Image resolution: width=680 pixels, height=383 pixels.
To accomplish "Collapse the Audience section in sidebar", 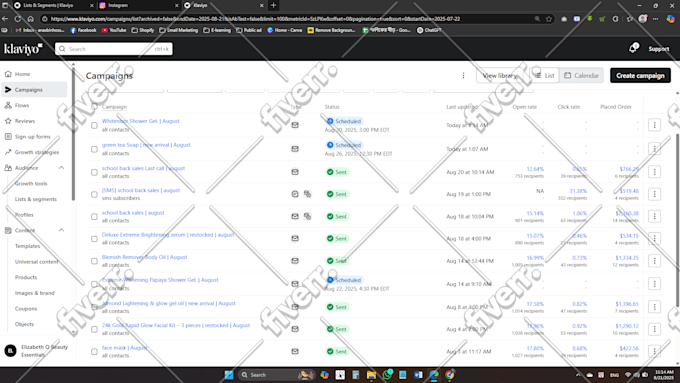I will click(61, 168).
